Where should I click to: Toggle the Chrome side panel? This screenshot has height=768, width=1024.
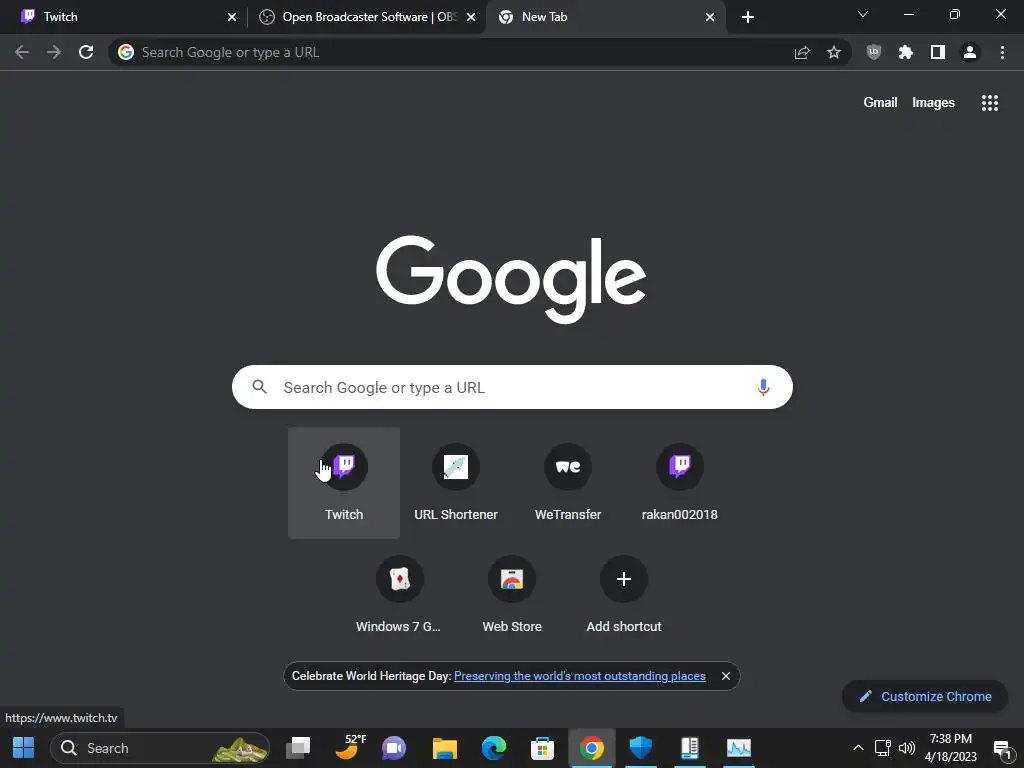[x=938, y=52]
